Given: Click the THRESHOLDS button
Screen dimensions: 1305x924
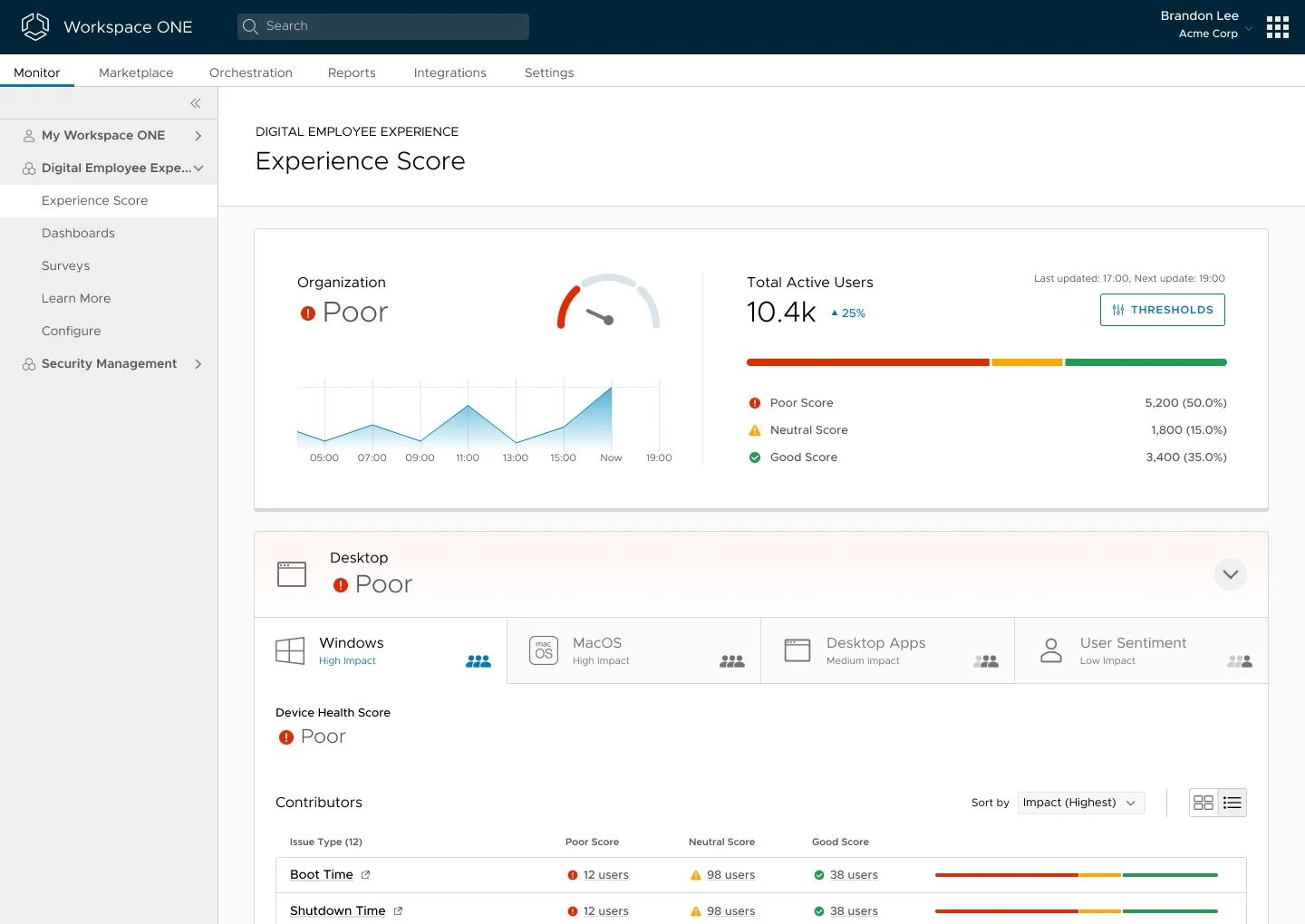Looking at the screenshot, I should [x=1163, y=310].
